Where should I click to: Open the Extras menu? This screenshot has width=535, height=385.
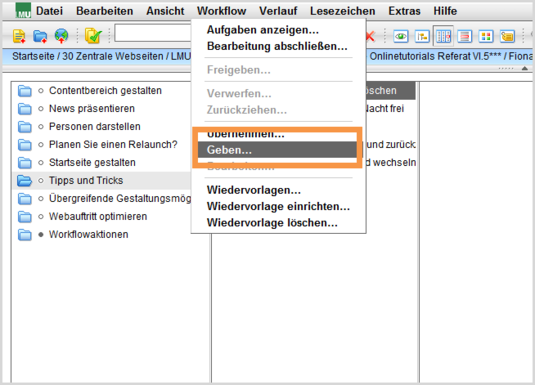404,11
